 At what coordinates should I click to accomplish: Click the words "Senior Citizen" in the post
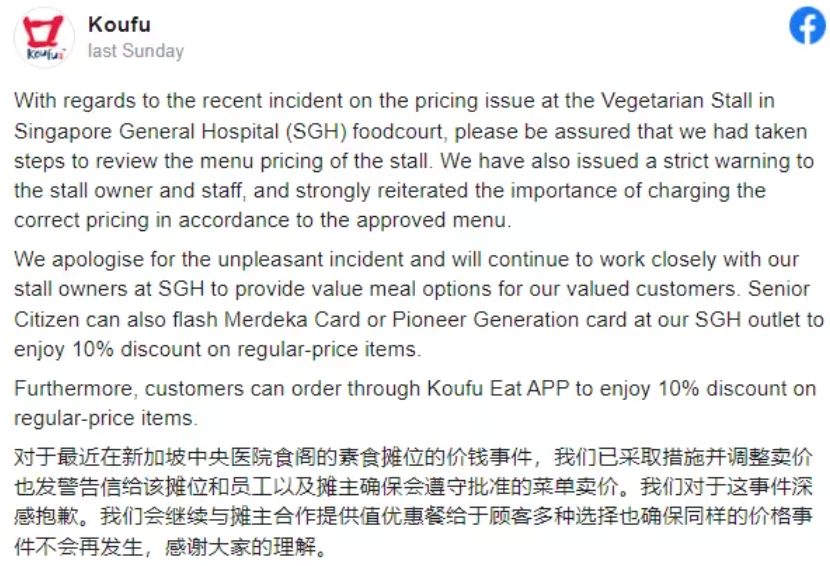click(778, 289)
